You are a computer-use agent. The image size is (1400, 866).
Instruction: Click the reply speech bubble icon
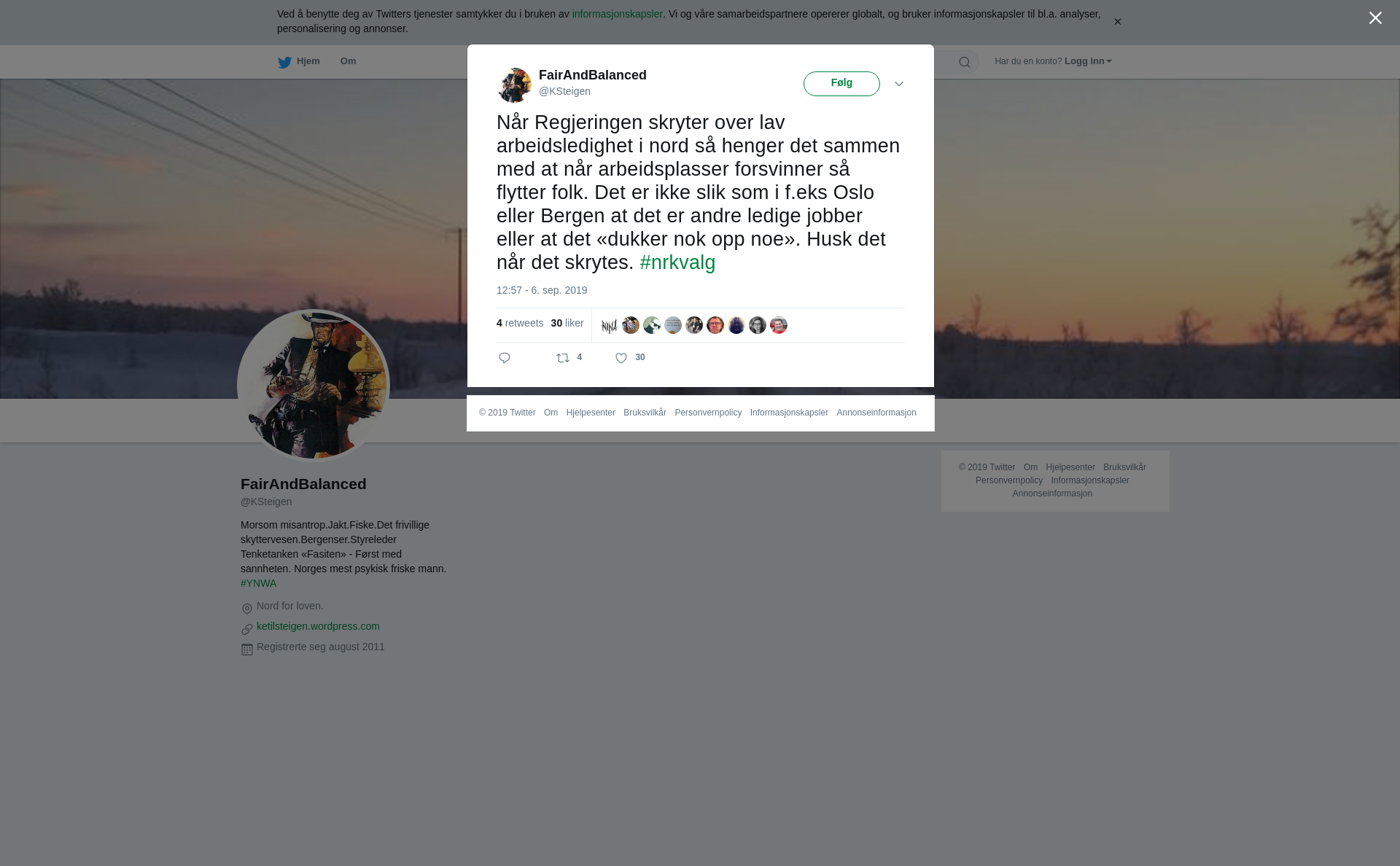505,358
